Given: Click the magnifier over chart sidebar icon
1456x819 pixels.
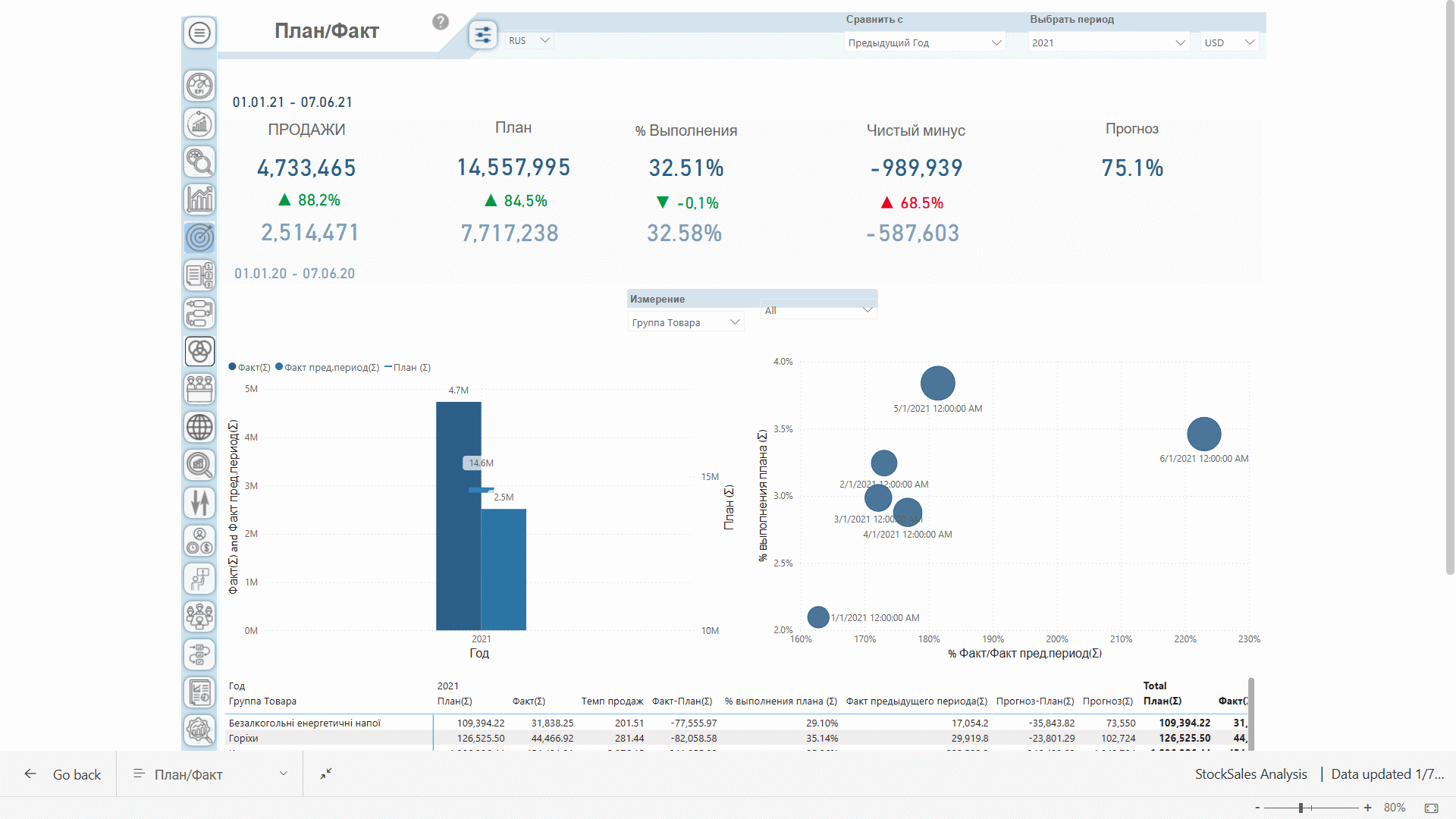Looking at the screenshot, I should pos(199,465).
